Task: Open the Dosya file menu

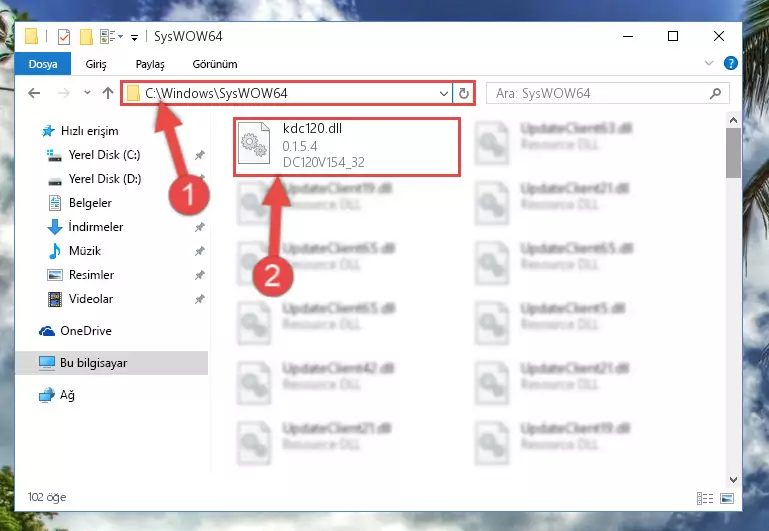Action: (43, 64)
